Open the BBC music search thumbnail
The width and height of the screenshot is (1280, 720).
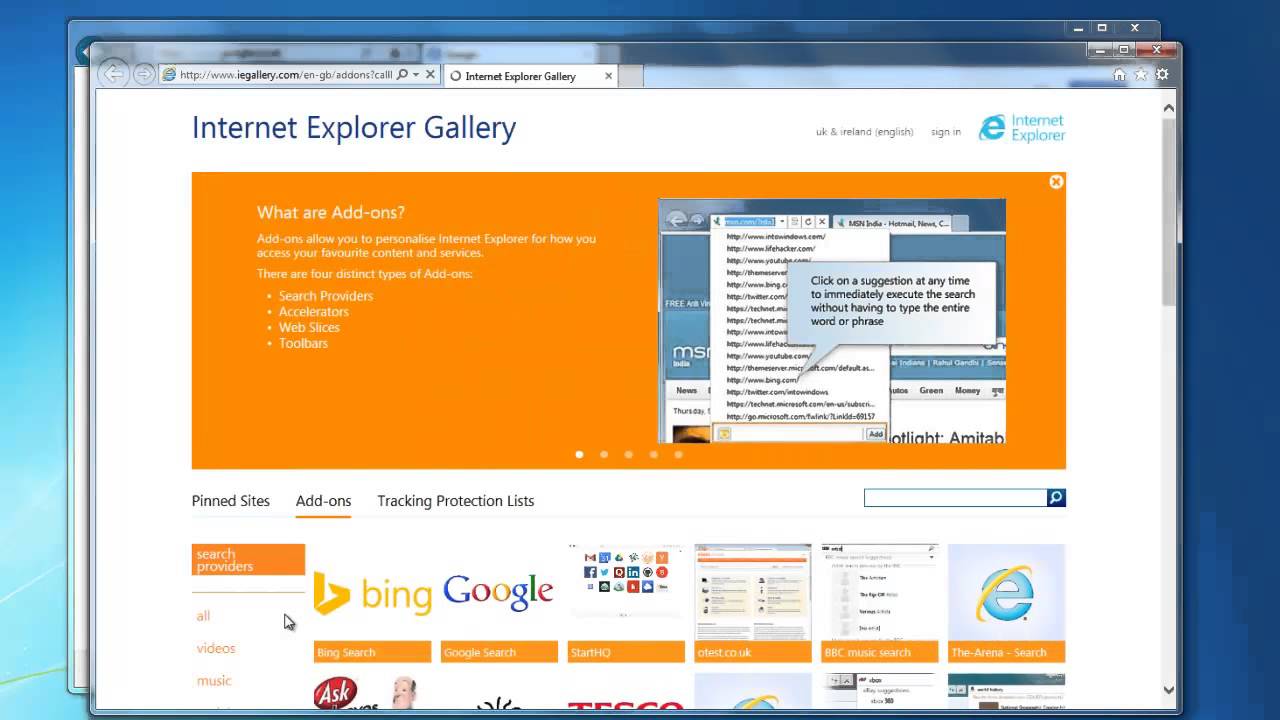(880, 593)
